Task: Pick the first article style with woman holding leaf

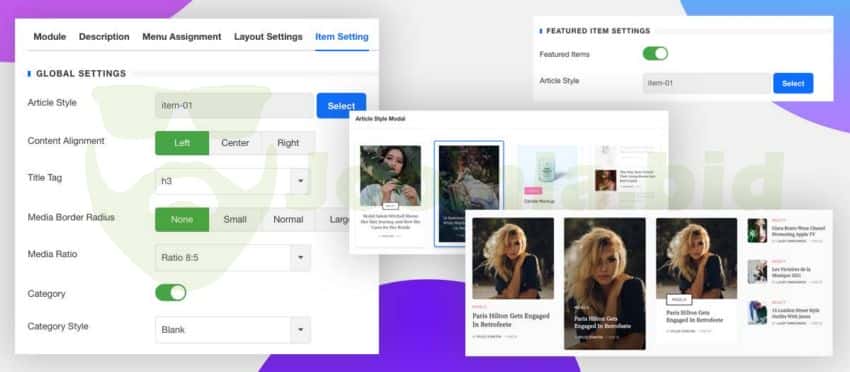Action: (390, 192)
